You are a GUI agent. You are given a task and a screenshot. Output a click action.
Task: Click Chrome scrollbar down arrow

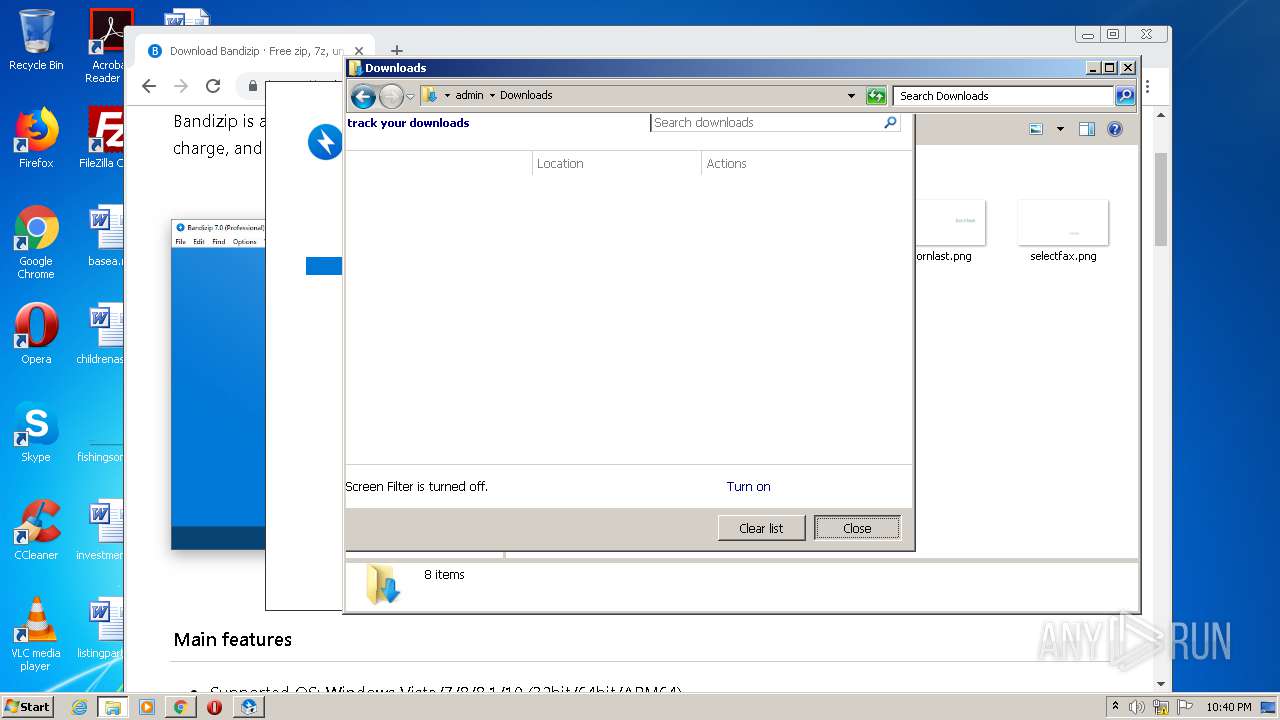pyautogui.click(x=1161, y=684)
